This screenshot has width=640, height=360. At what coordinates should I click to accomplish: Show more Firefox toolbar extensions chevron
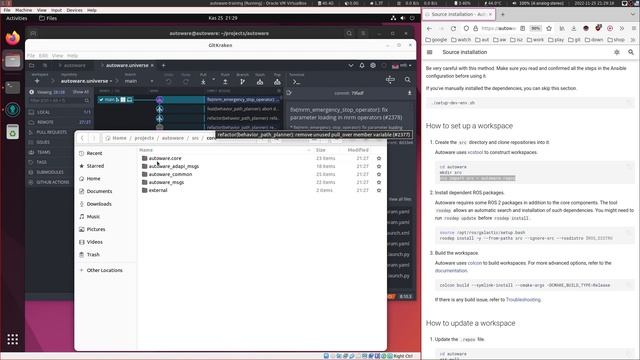pos(622,29)
